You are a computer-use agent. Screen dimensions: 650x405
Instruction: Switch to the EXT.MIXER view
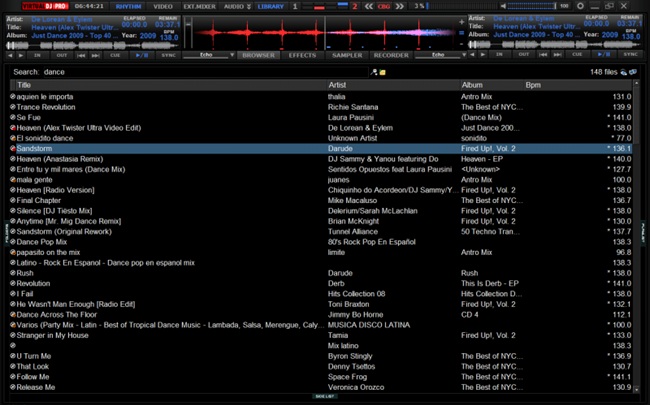coord(199,6)
